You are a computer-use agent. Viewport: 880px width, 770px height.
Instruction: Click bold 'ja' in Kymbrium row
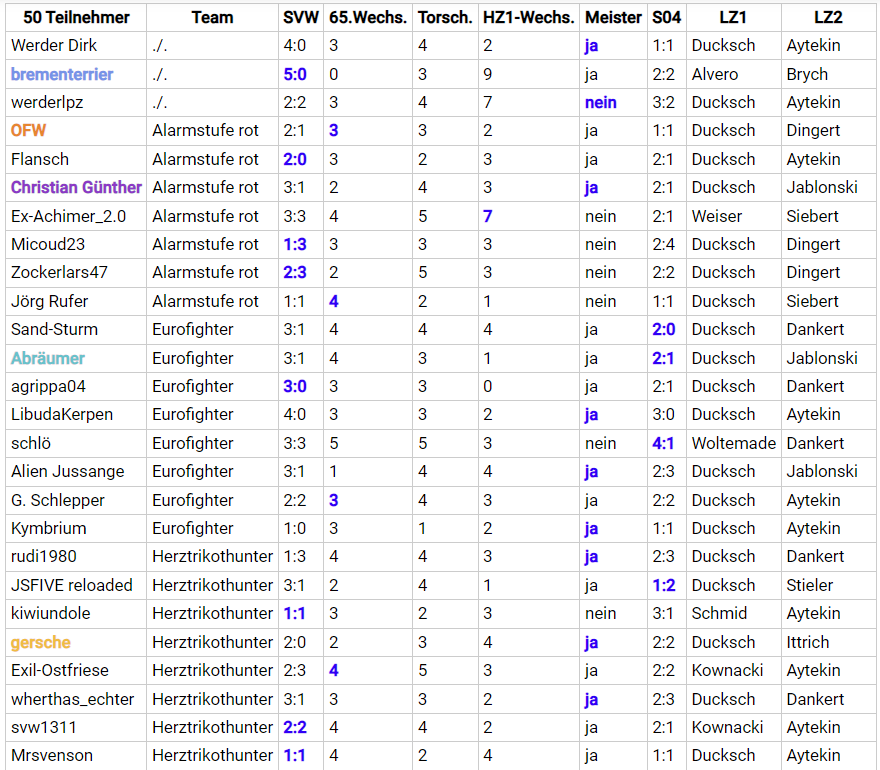pyautogui.click(x=591, y=528)
